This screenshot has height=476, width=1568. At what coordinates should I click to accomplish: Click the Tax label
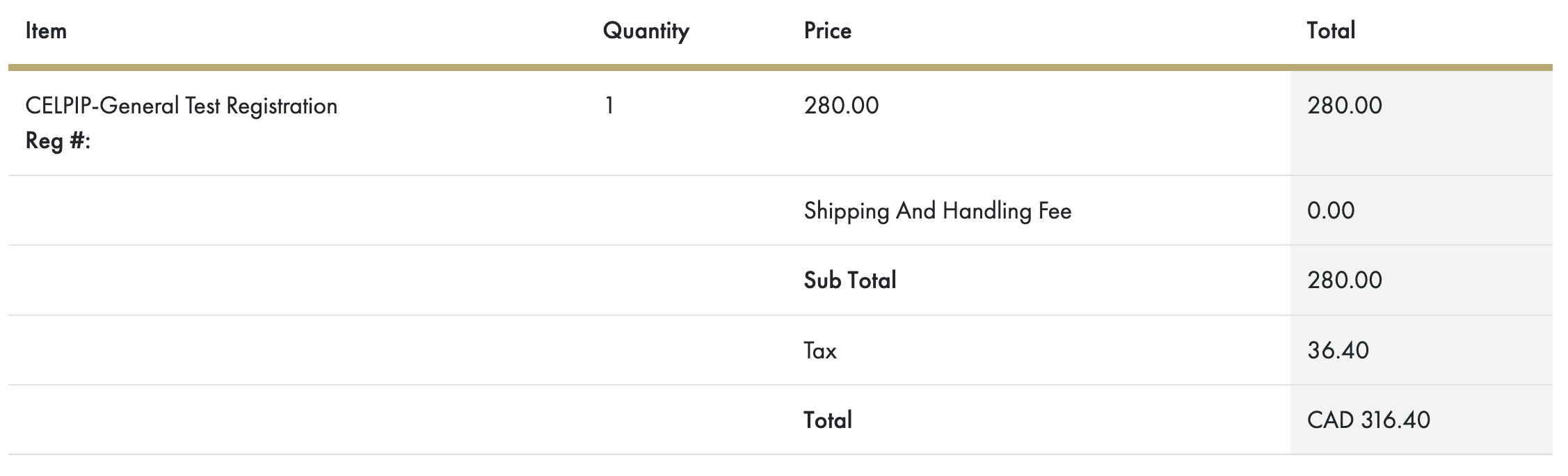[x=819, y=350]
